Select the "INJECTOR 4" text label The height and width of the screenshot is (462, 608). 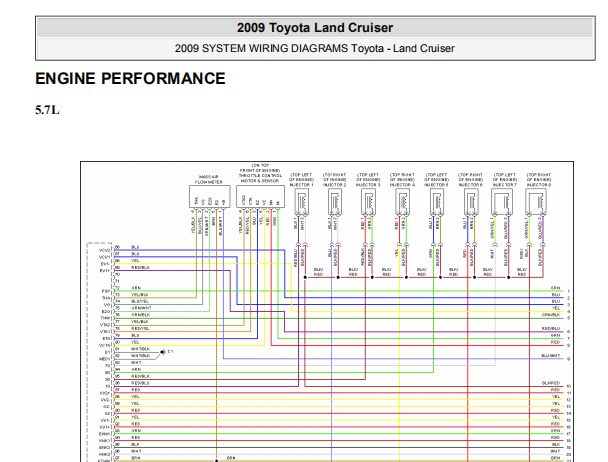[402, 185]
